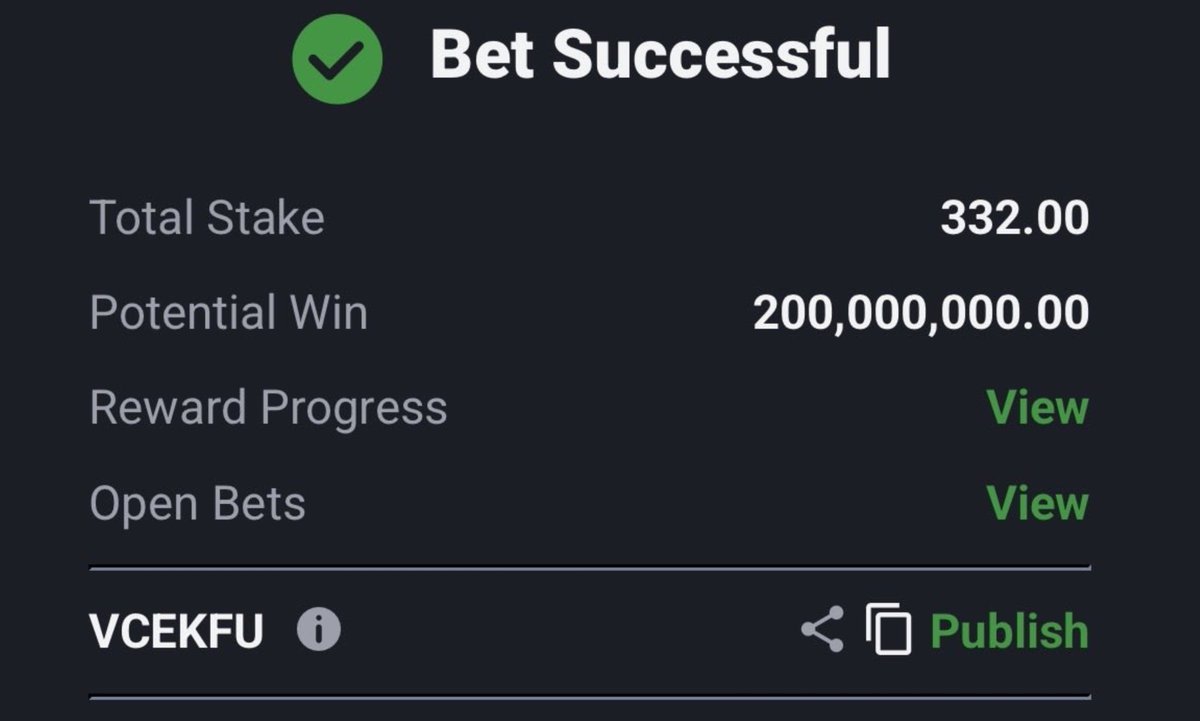
Task: Select the 332.00 stake amount
Action: 1014,218
